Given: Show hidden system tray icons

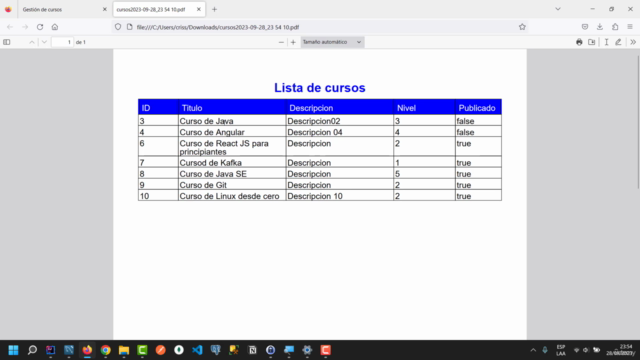Looking at the screenshot, I should pos(533,350).
